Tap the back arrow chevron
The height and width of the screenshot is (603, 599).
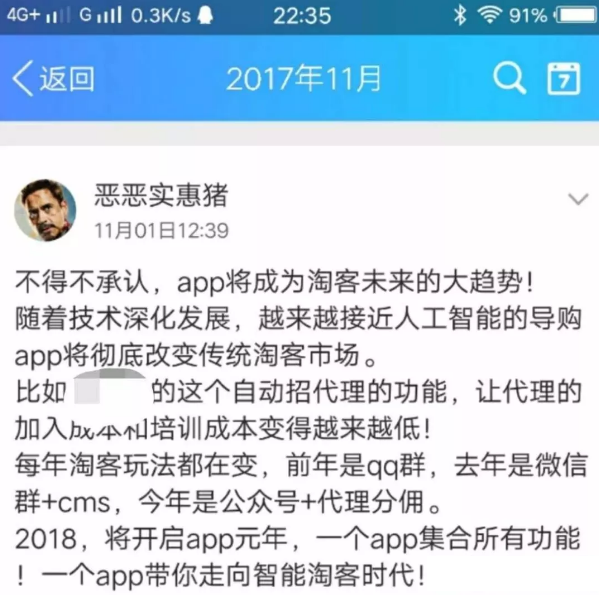22,78
